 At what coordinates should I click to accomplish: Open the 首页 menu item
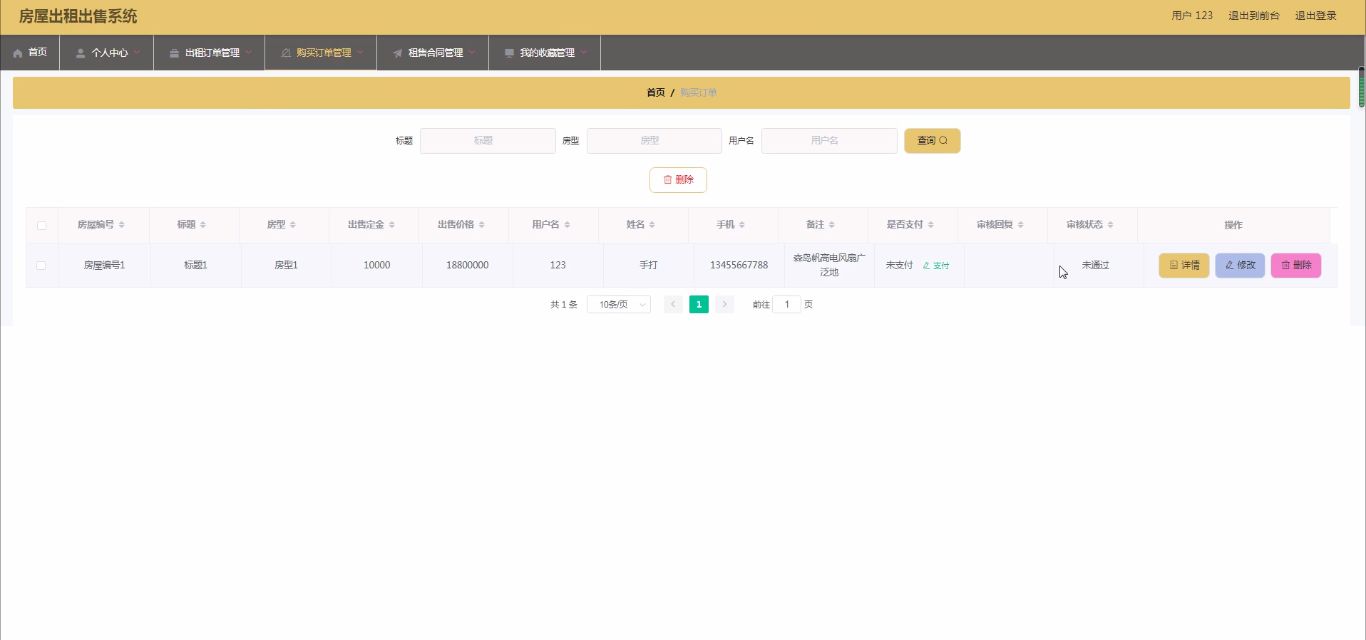tap(30, 53)
